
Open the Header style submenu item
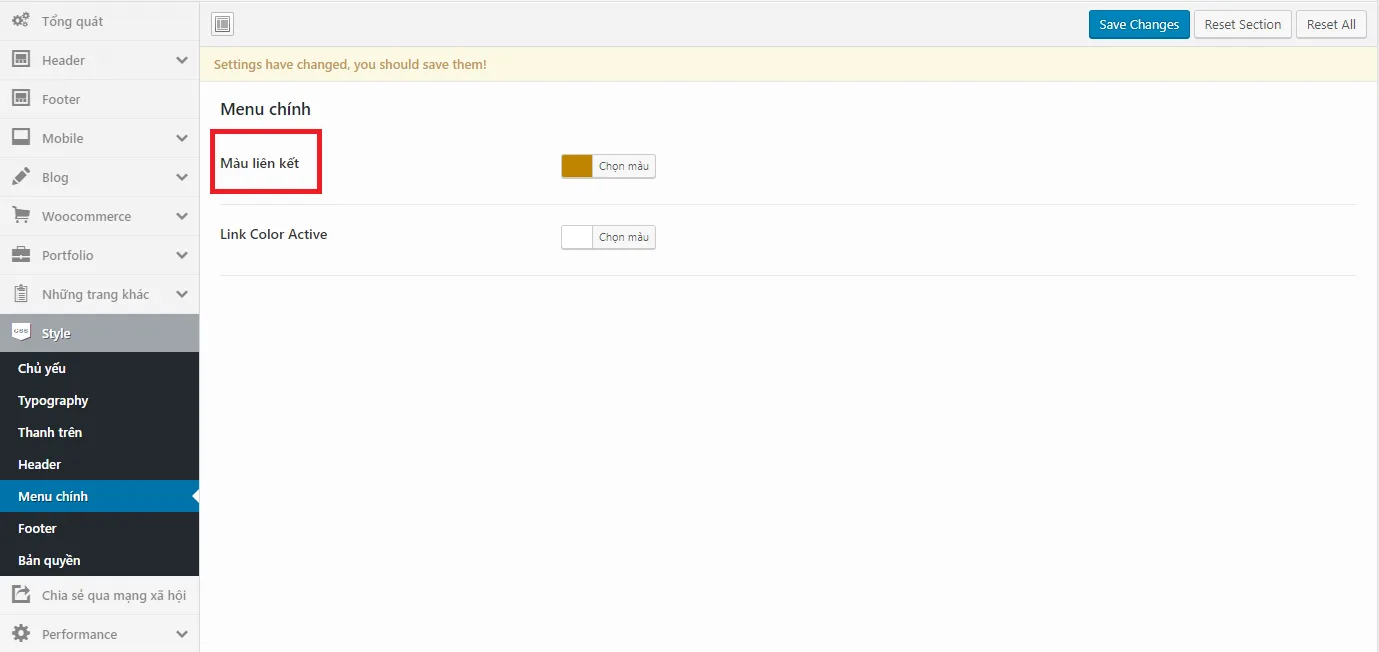[99, 464]
